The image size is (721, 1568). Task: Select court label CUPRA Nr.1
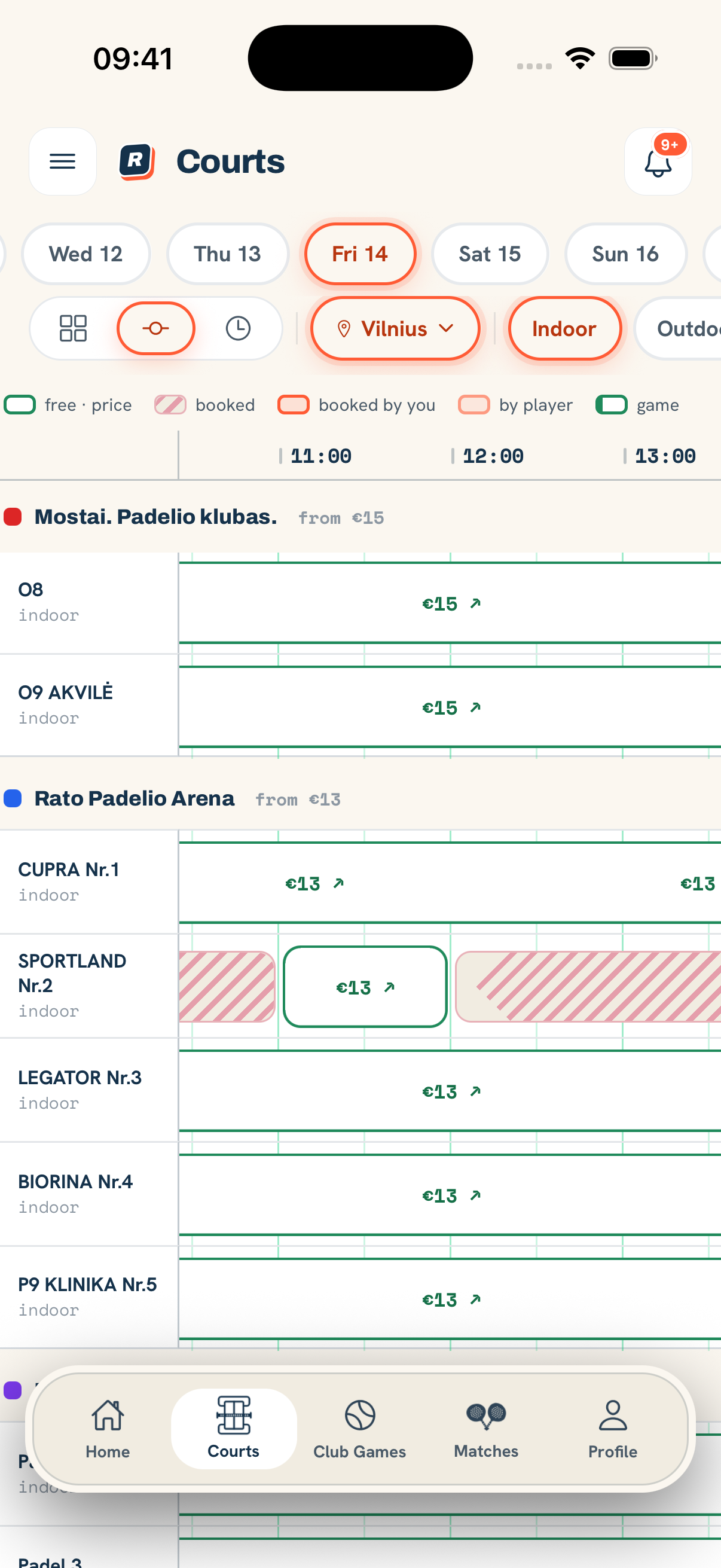69,870
